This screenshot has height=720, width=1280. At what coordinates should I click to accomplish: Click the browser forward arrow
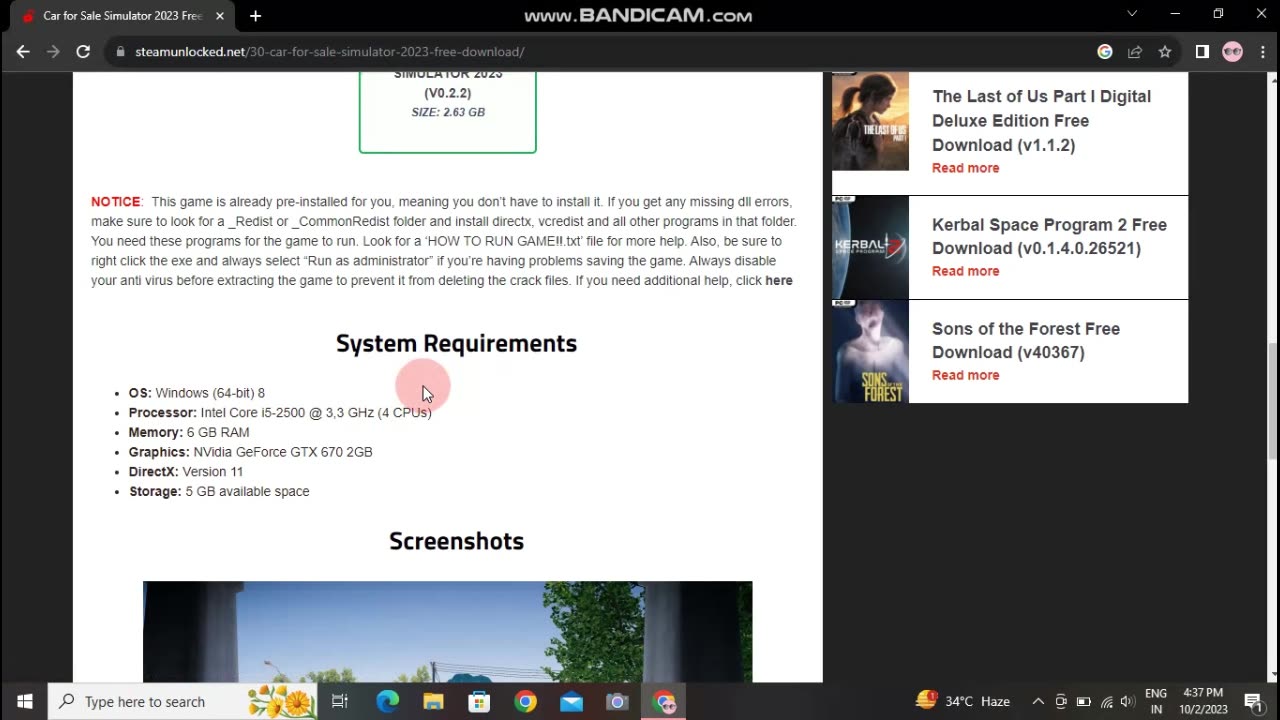click(53, 51)
